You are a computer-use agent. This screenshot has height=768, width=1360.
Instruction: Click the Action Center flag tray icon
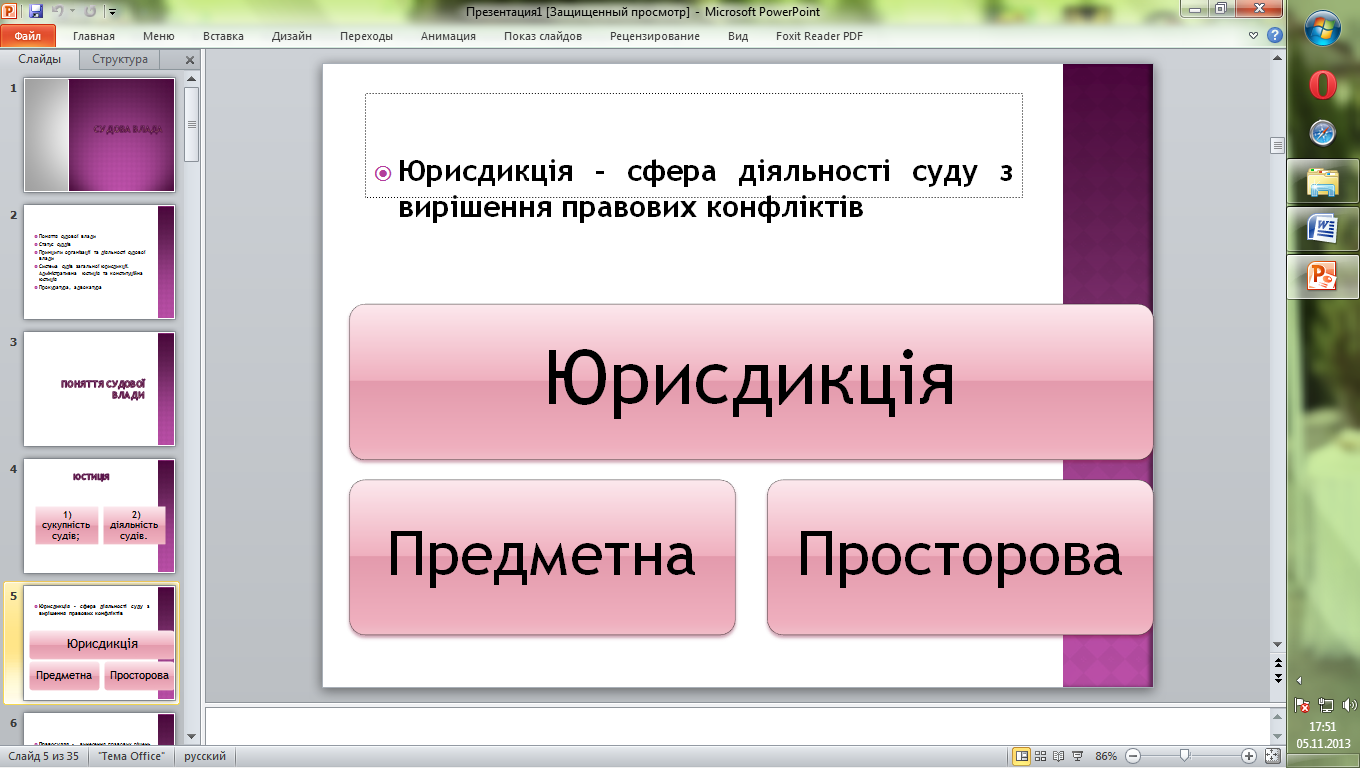[1302, 705]
